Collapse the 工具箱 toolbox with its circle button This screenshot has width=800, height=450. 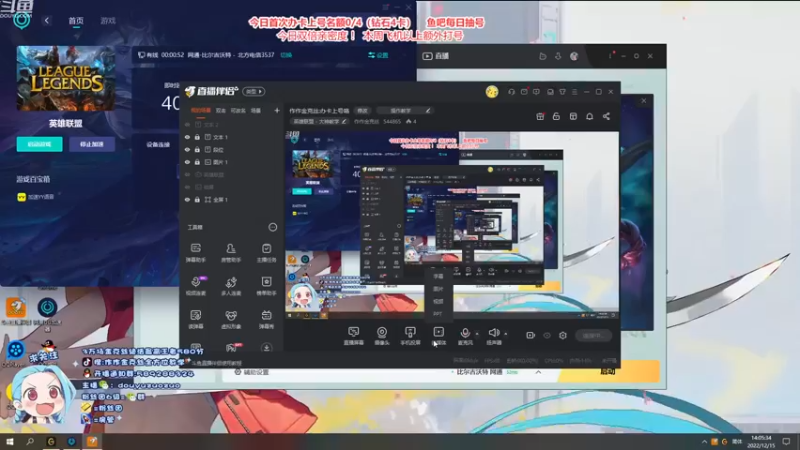273,227
